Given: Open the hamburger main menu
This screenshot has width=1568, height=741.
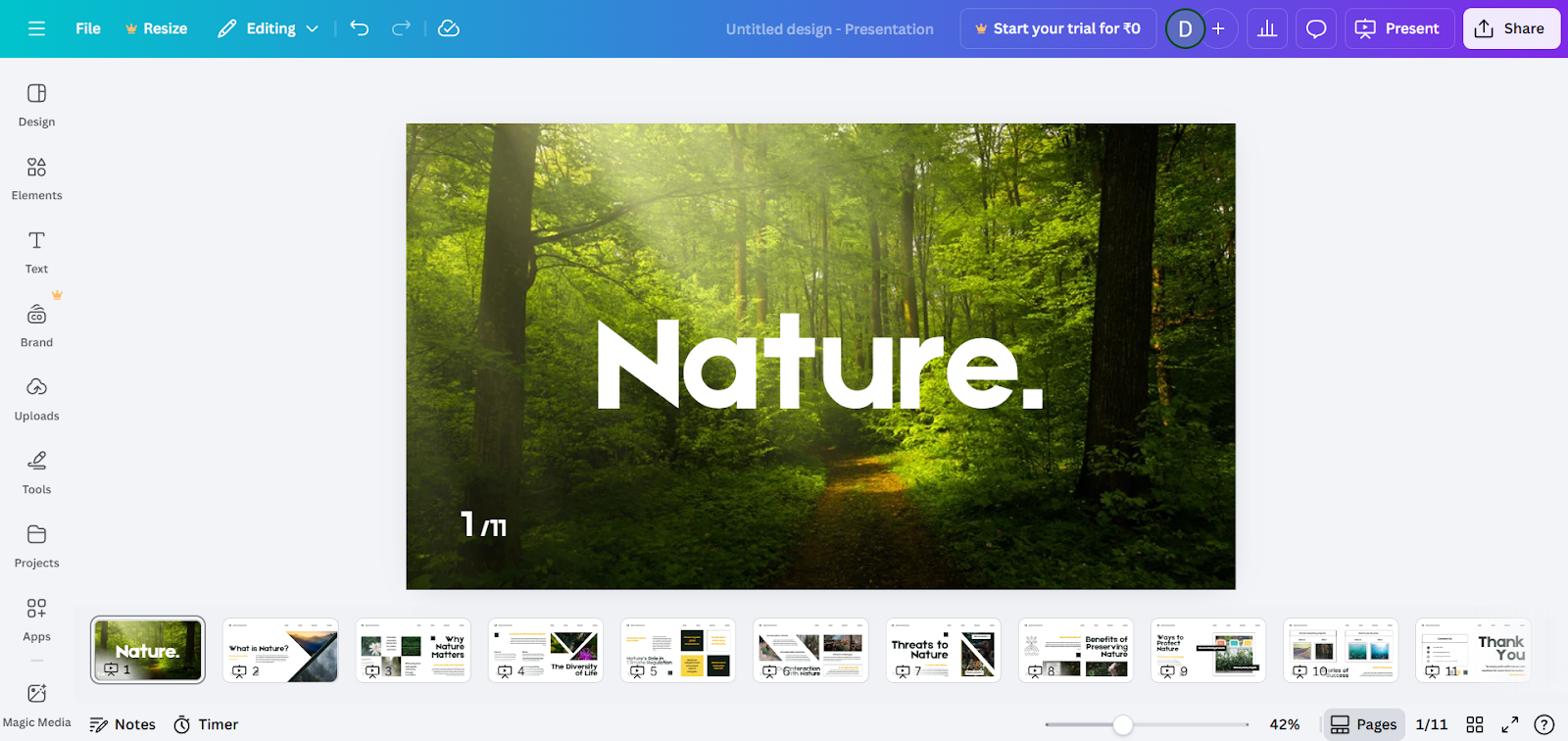Looking at the screenshot, I should tap(36, 28).
